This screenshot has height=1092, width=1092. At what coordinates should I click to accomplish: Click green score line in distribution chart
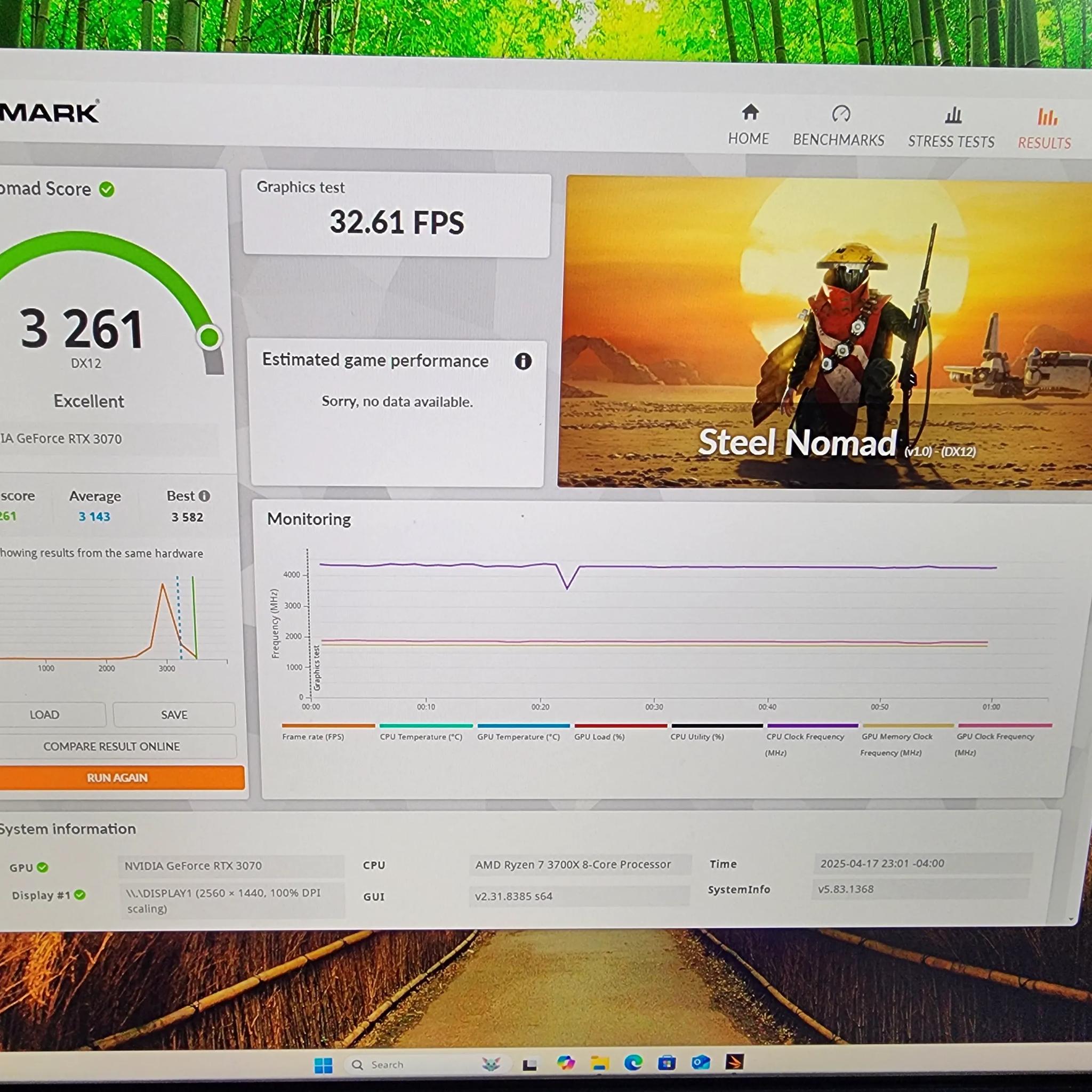pos(194,617)
